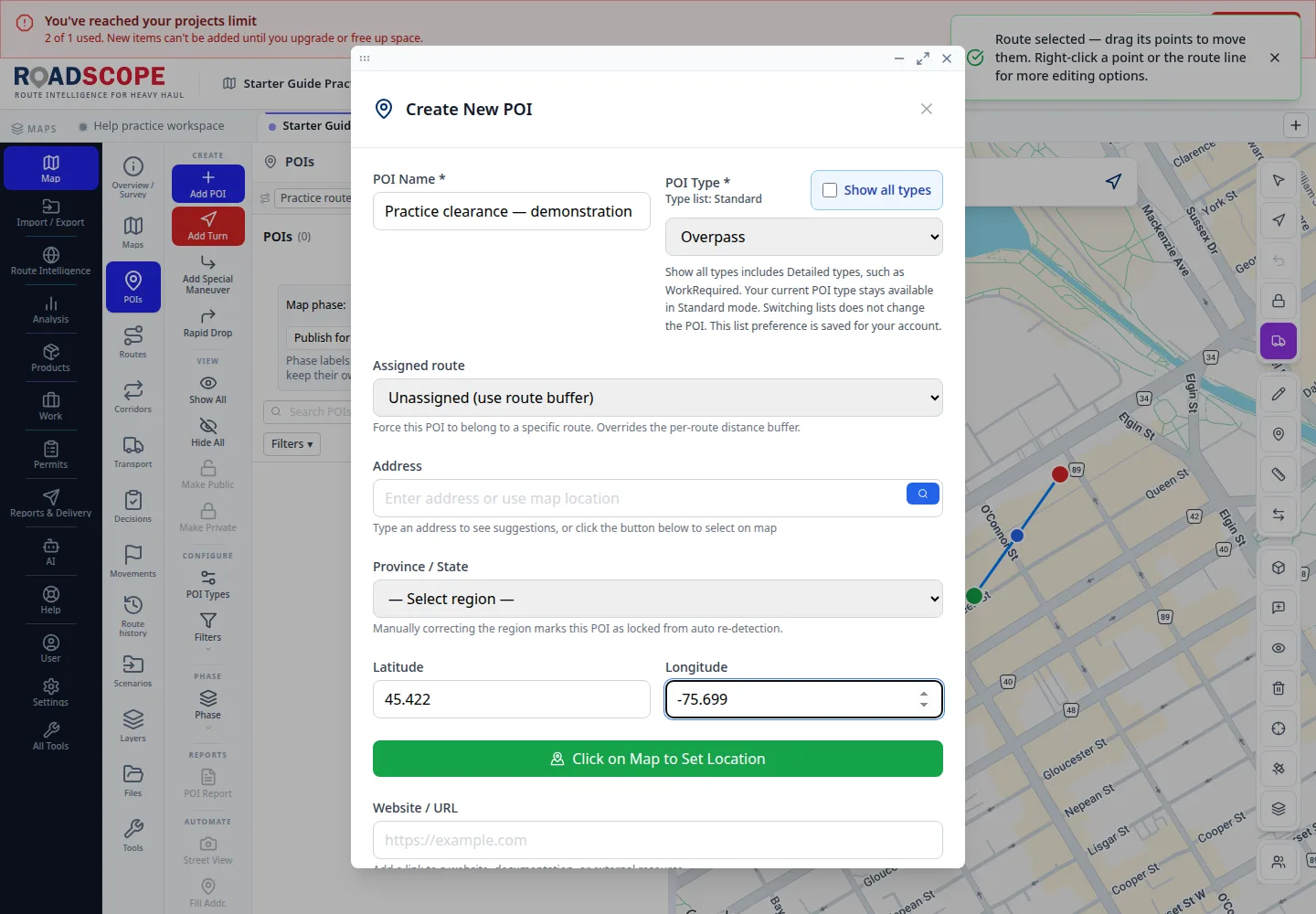1316x914 pixels.
Task: Open the Routes panel item
Action: (133, 342)
